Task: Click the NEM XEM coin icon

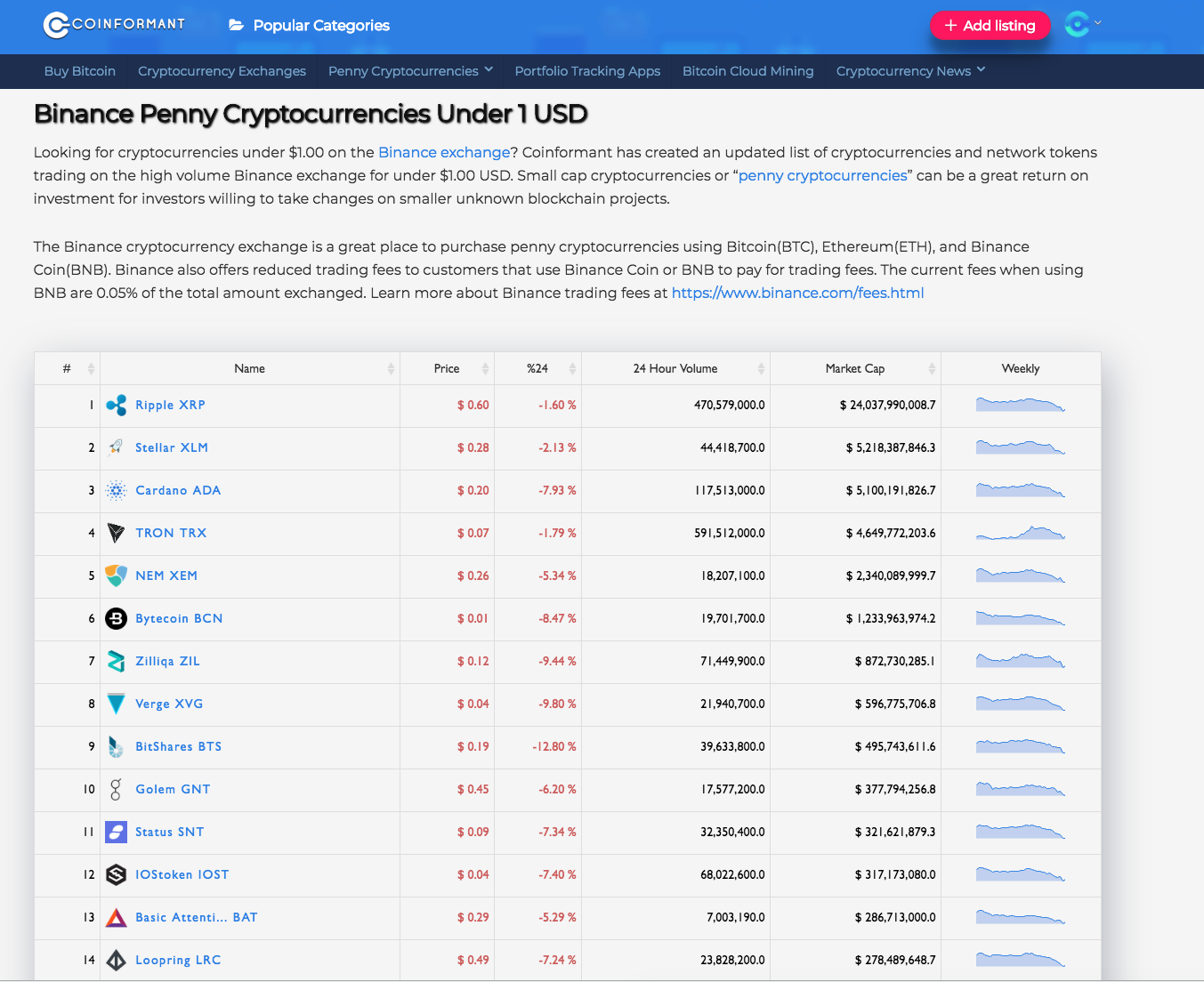Action: 116,576
